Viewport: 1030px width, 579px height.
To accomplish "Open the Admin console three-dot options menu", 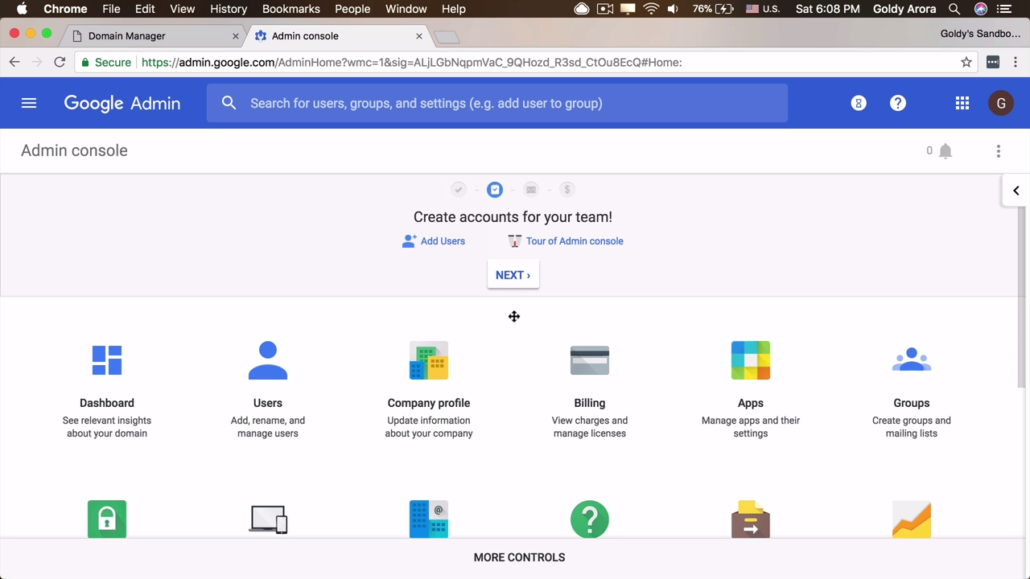I will click(x=998, y=151).
